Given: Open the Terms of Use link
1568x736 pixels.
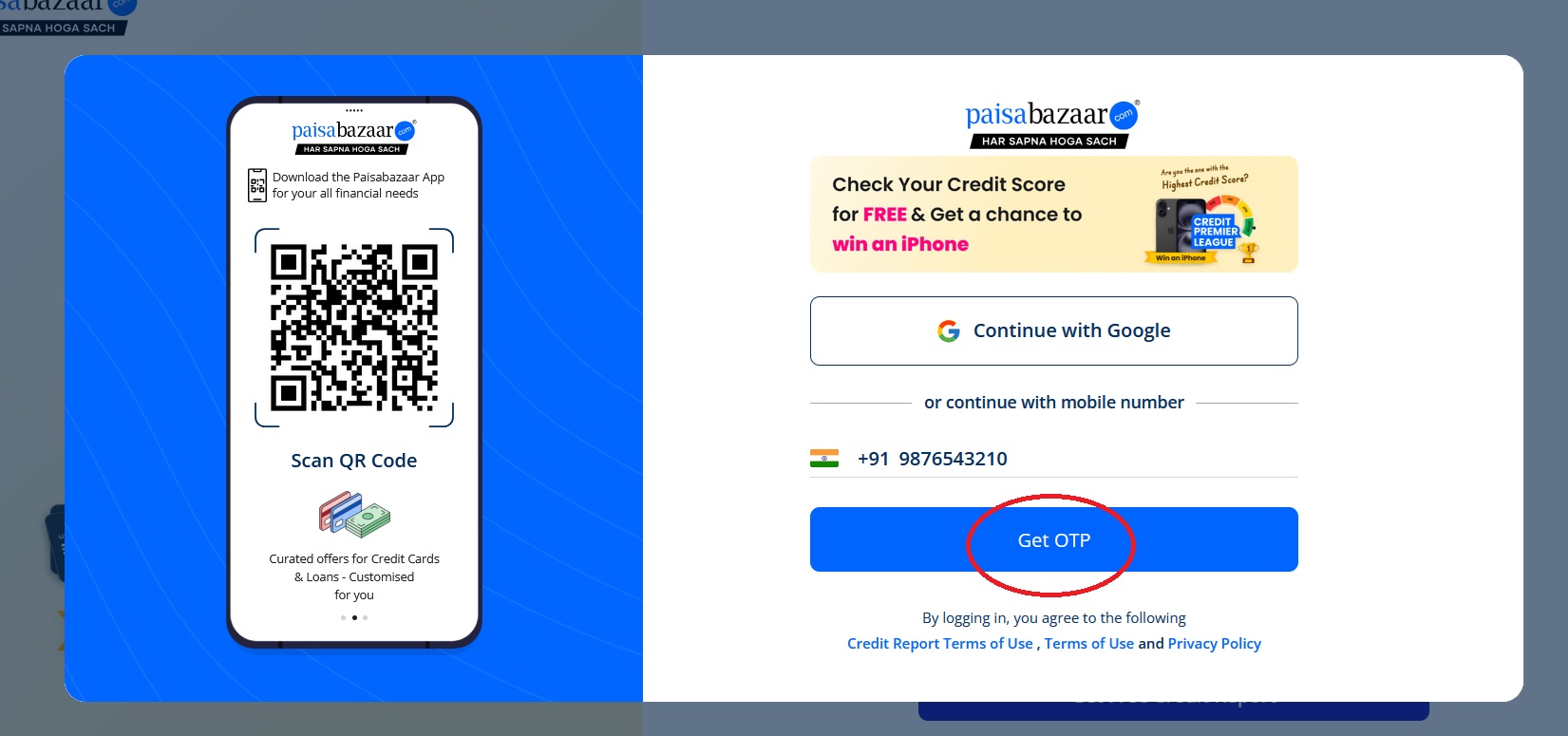Looking at the screenshot, I should pos(1088,643).
